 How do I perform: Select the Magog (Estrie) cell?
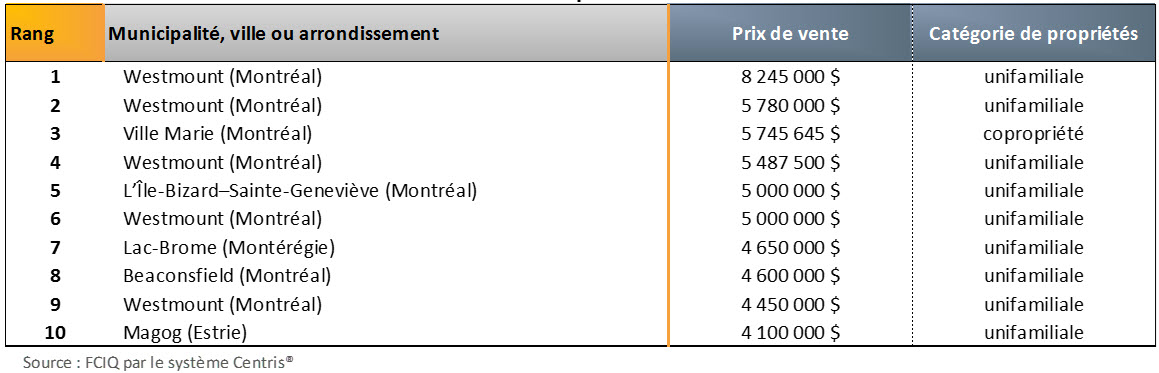pos(184,332)
